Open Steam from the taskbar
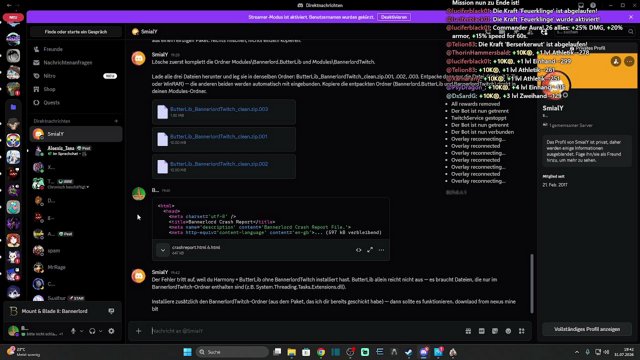The image size is (640, 360). click(409, 352)
